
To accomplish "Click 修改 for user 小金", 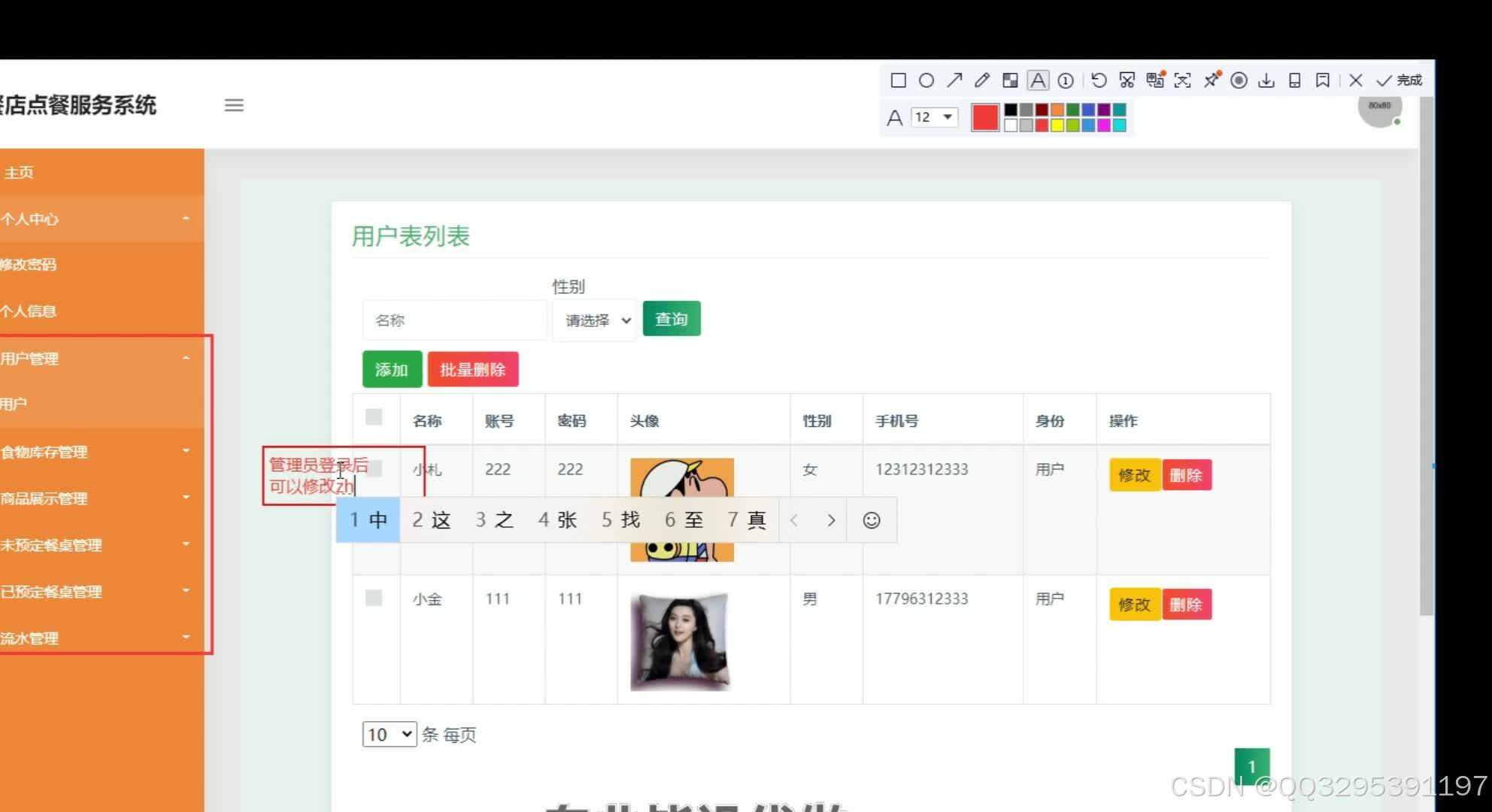I will click(1135, 604).
